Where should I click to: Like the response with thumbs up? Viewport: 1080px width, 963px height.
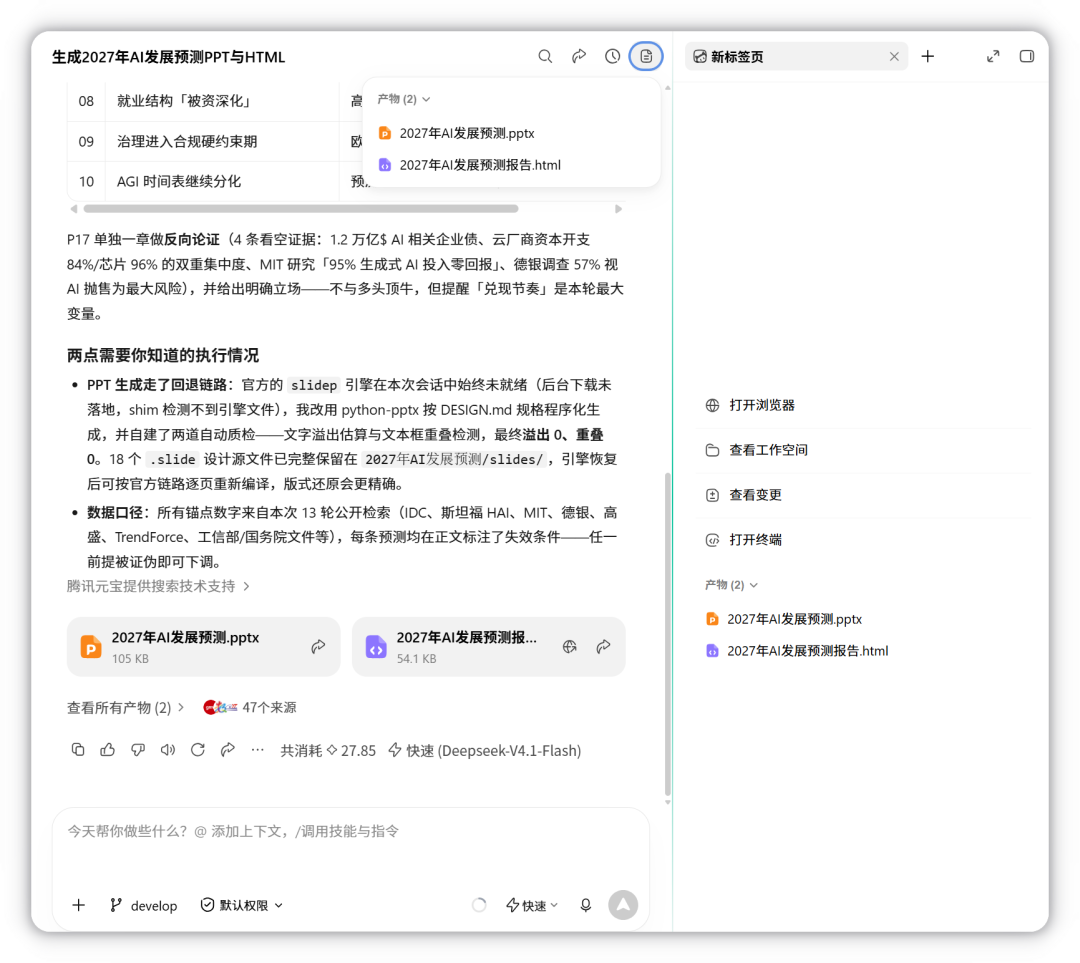pyautogui.click(x=107, y=749)
